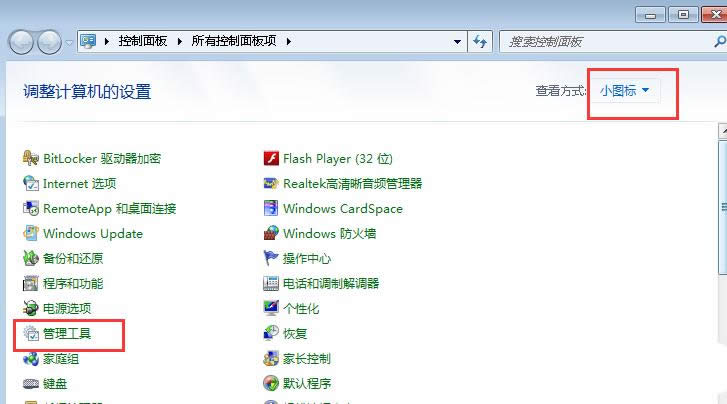Expand the address bar history dropdown arrow

(x=457, y=41)
